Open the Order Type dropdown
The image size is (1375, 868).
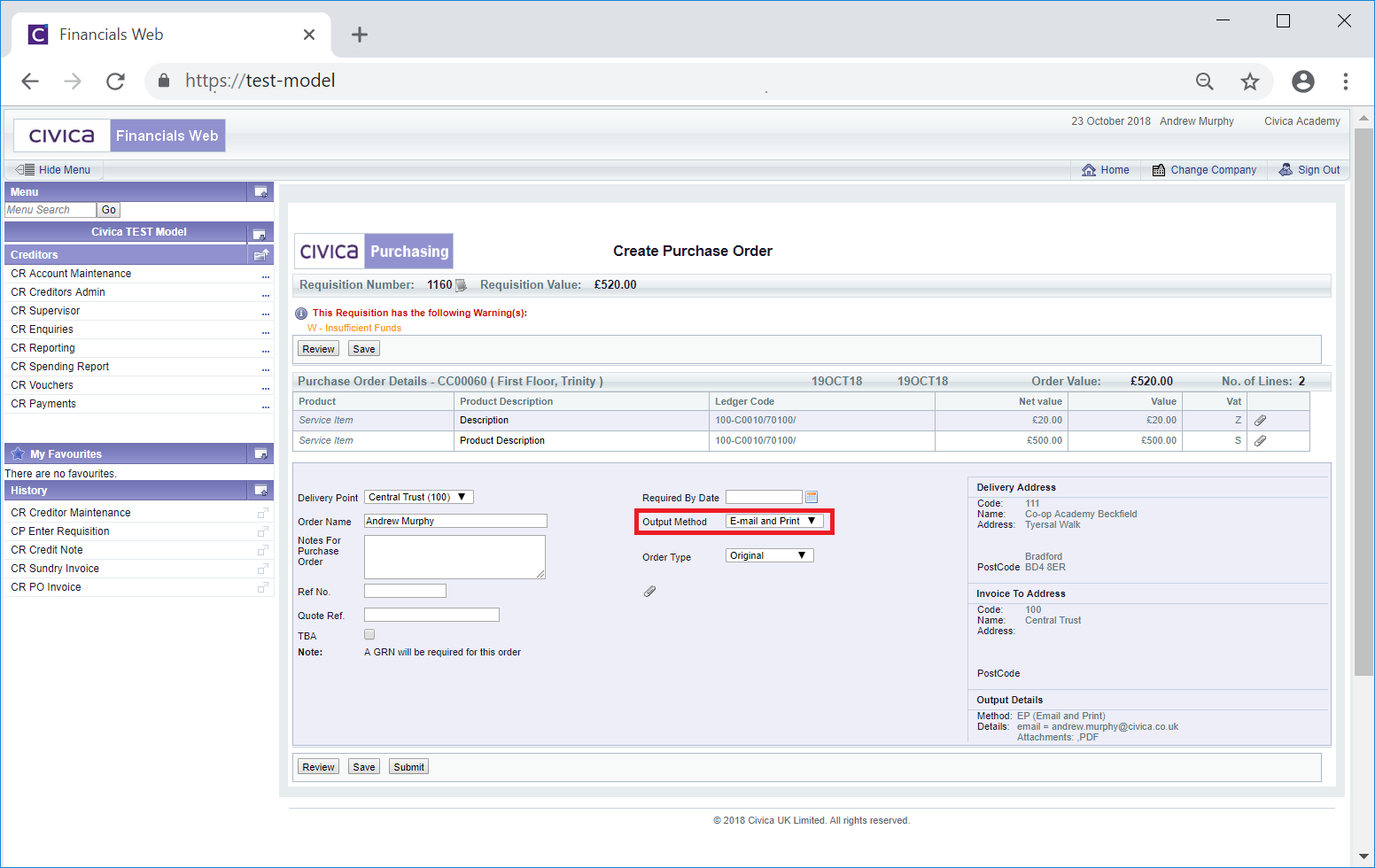click(769, 555)
